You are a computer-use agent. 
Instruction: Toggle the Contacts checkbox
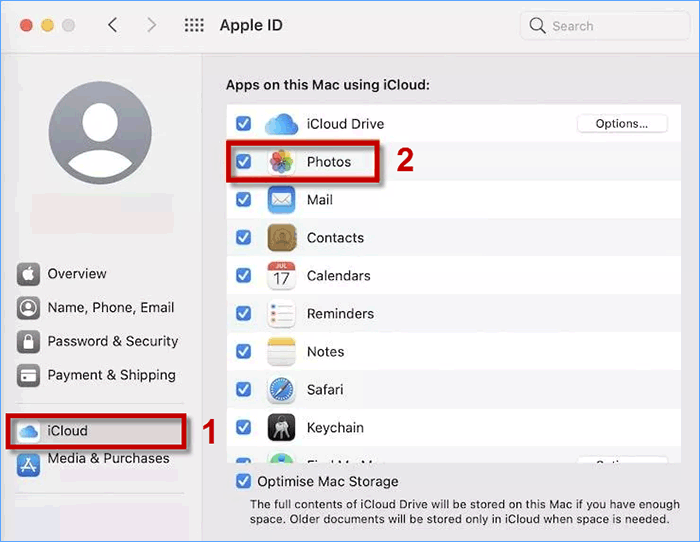243,237
